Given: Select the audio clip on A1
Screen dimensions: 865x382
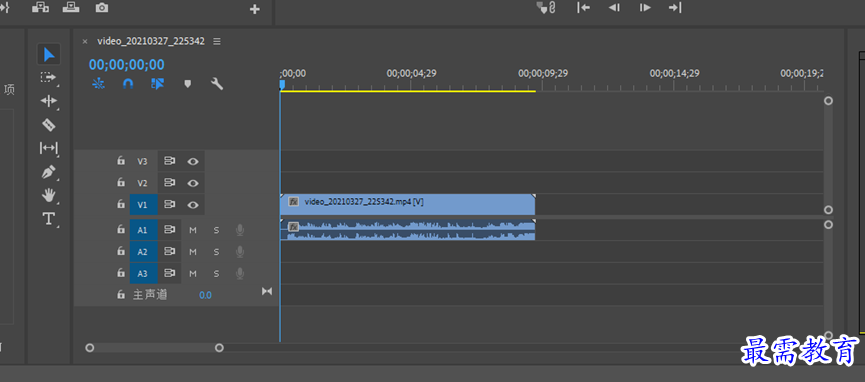Looking at the screenshot, I should 408,230.
